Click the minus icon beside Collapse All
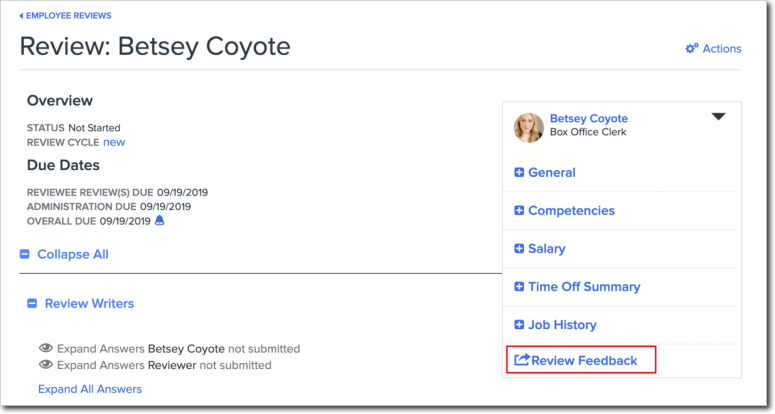This screenshot has width=775, height=414. (x=25, y=255)
